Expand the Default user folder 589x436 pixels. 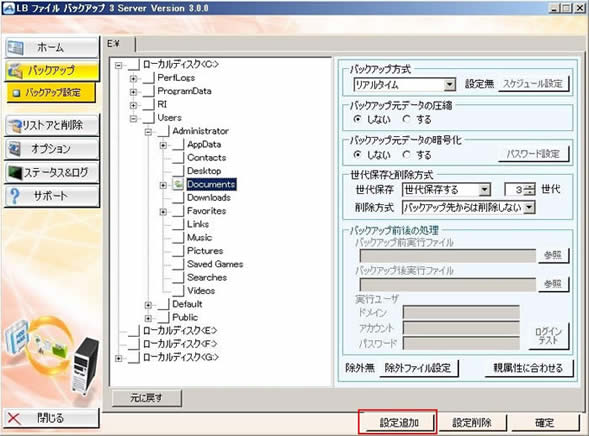[x=148, y=305]
